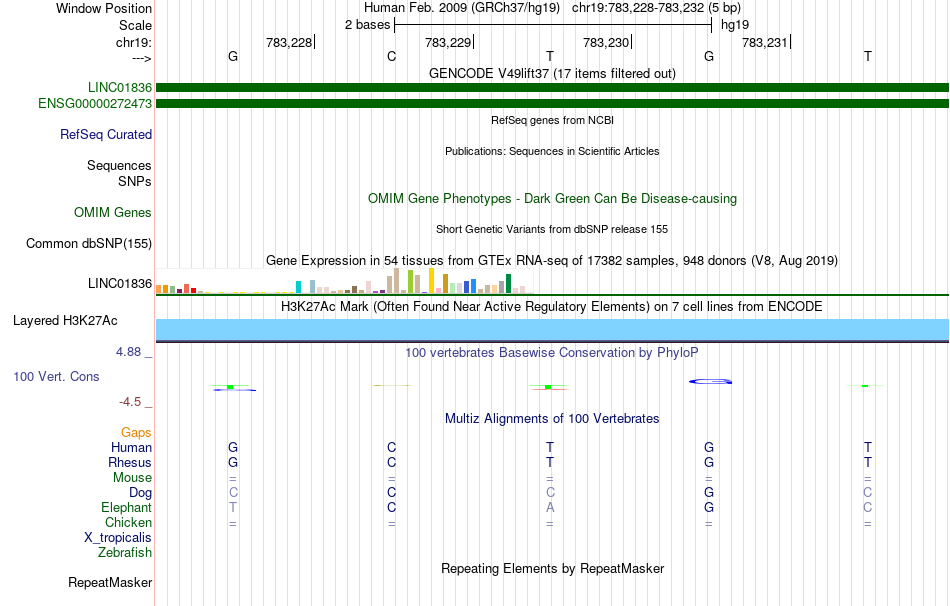Click the Dog alignment row label
This screenshot has height=606, width=950.
coord(141,493)
